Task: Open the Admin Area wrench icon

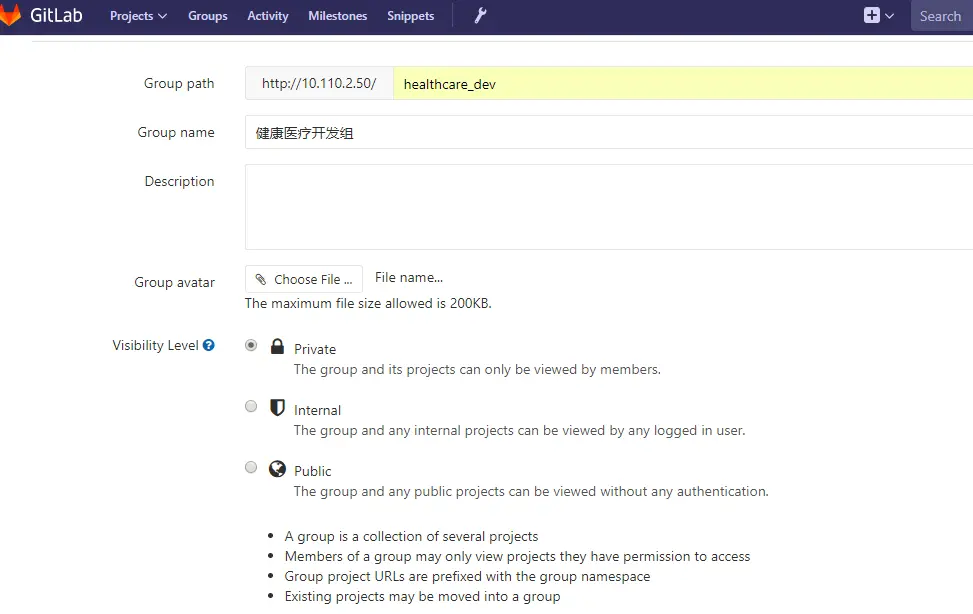Action: (478, 15)
